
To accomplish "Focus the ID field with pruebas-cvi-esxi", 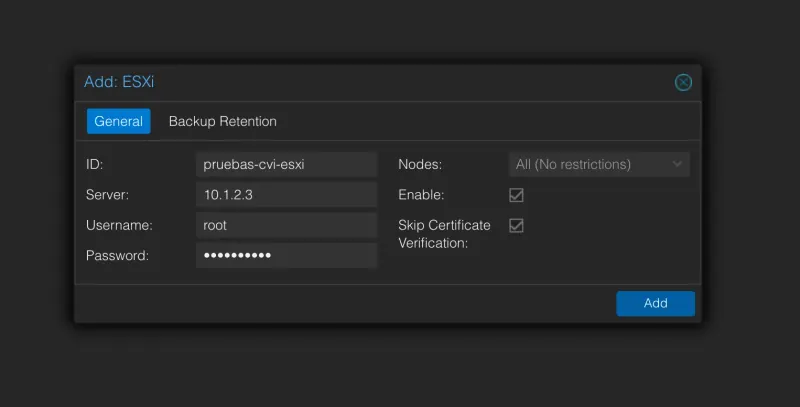I will tap(286, 164).
